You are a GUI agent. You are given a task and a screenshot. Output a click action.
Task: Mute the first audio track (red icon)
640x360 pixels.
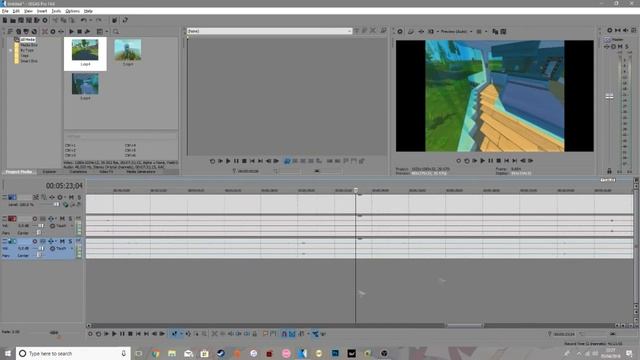(62, 219)
